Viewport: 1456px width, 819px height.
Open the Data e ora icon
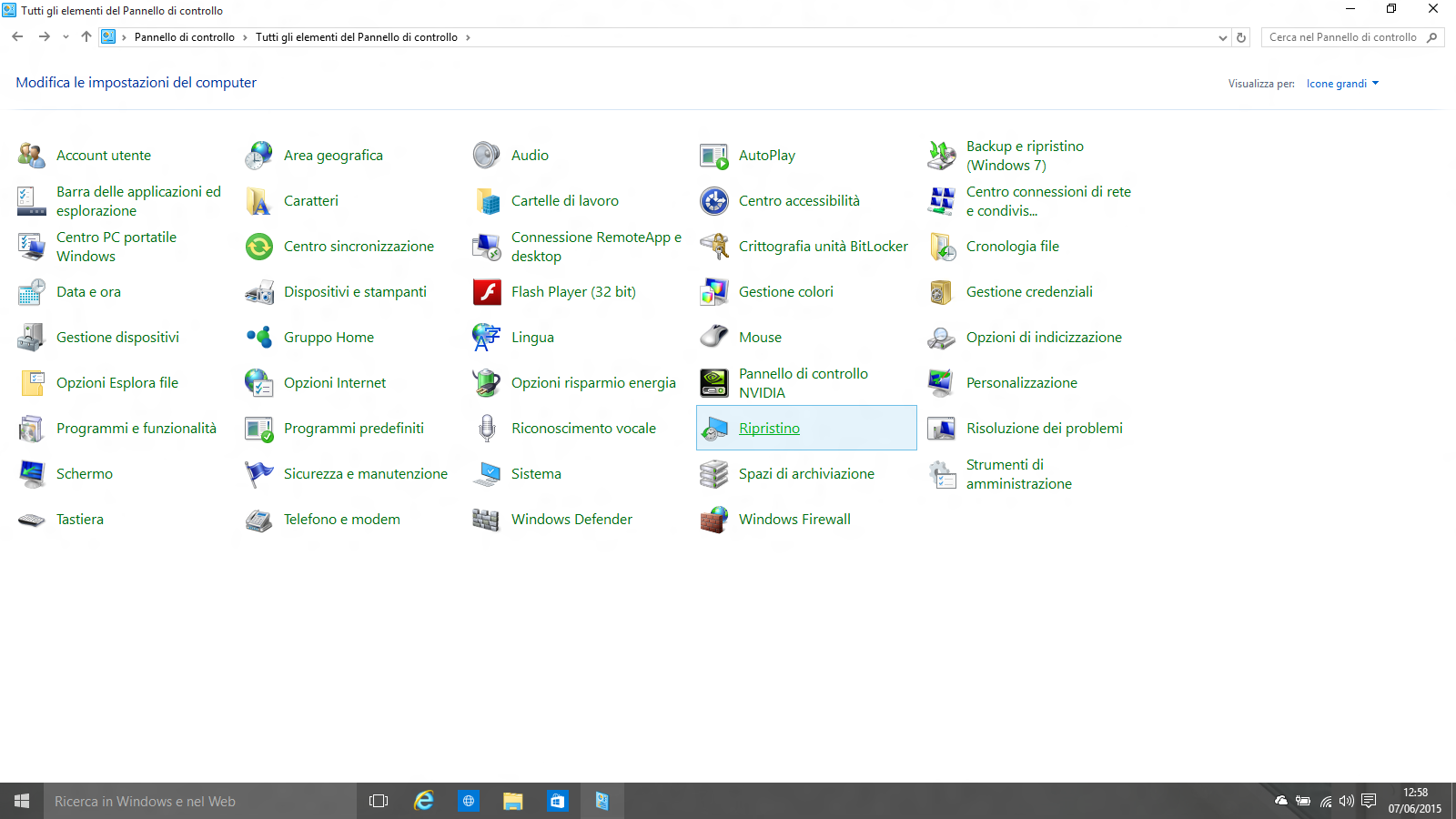tap(32, 292)
